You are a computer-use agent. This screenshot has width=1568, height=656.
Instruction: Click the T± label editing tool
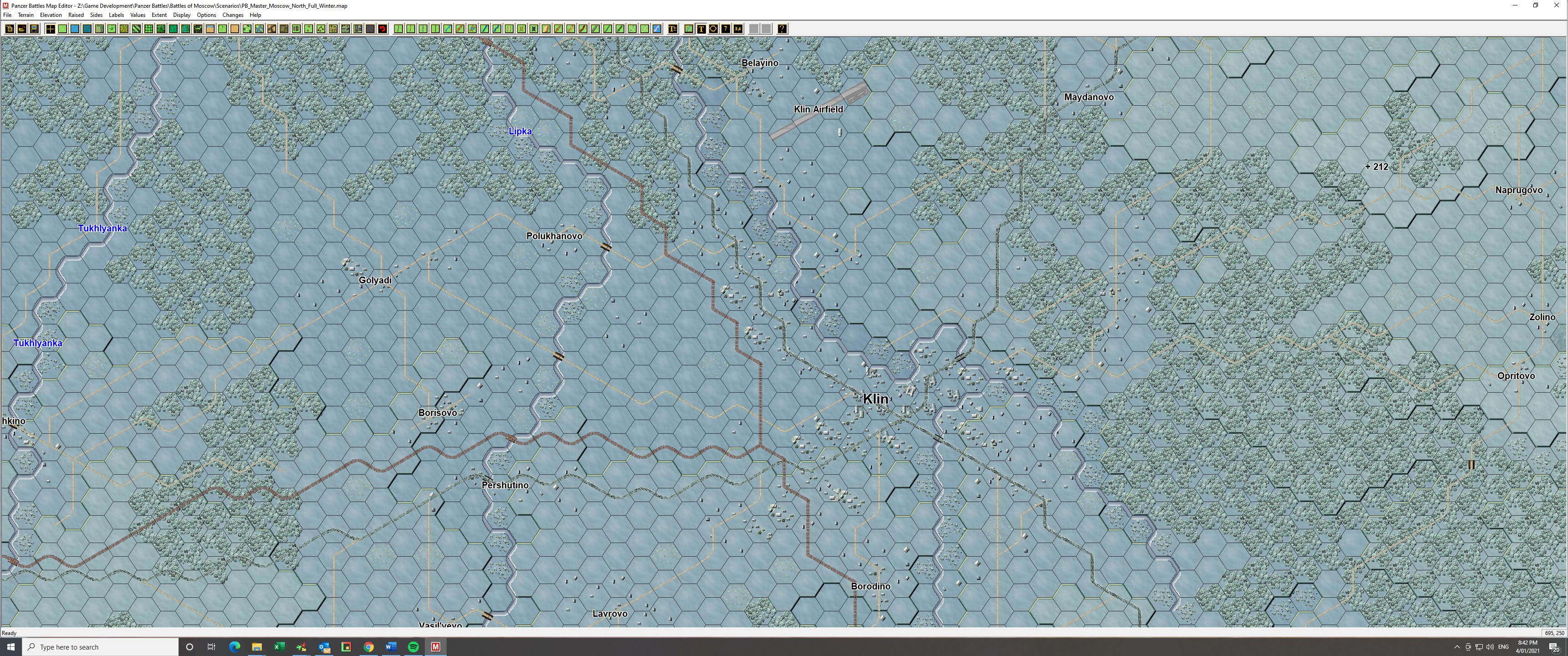pyautogui.click(x=673, y=29)
